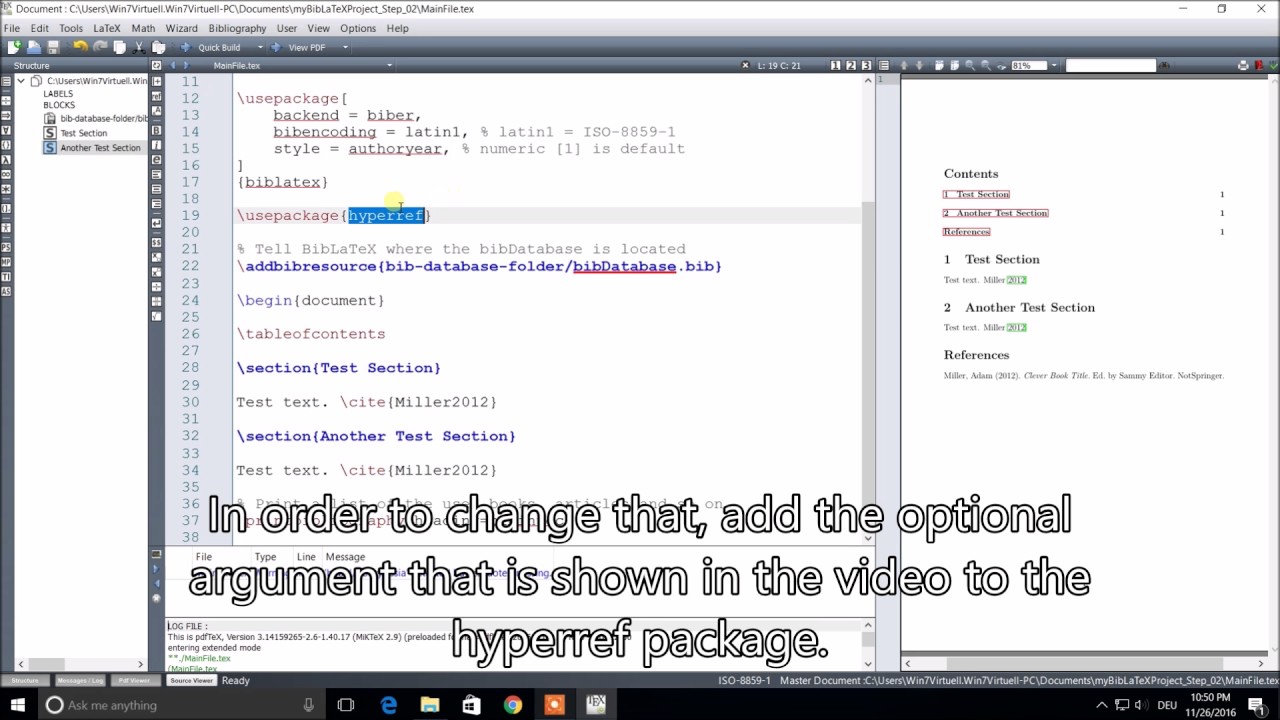Print the PDF using printer icon
This screenshot has height=720, width=1280.
click(x=1243, y=65)
